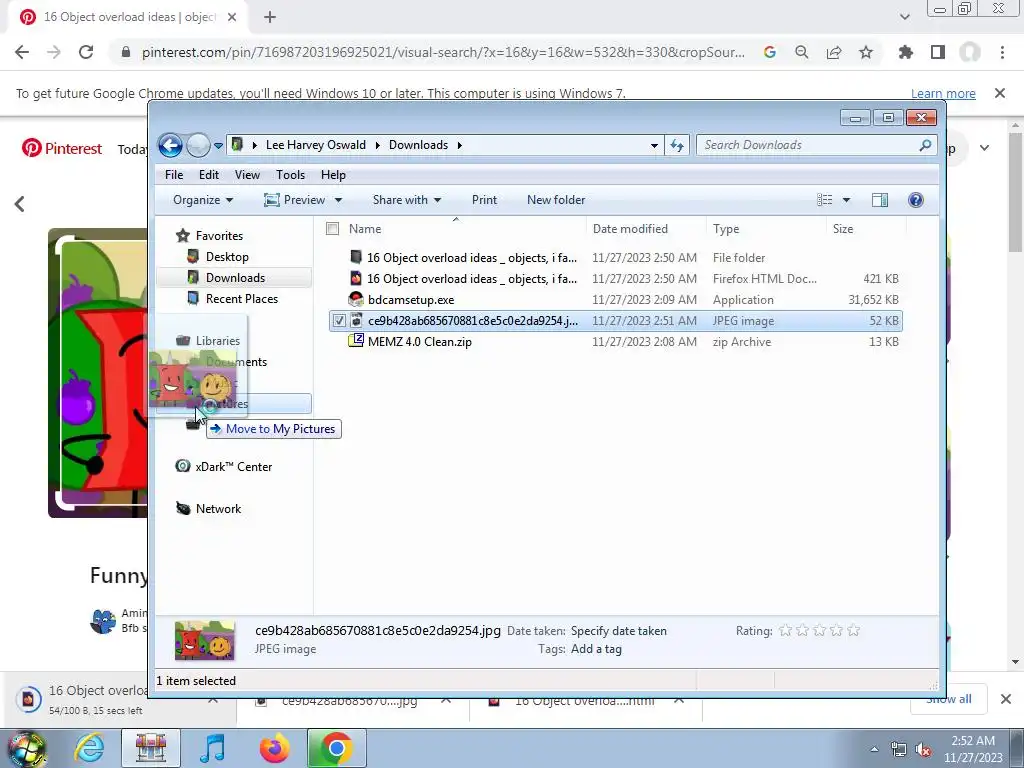Open Chrome extensions puzzle icon
Image resolution: width=1024 pixels, height=768 pixels.
pos(906,52)
